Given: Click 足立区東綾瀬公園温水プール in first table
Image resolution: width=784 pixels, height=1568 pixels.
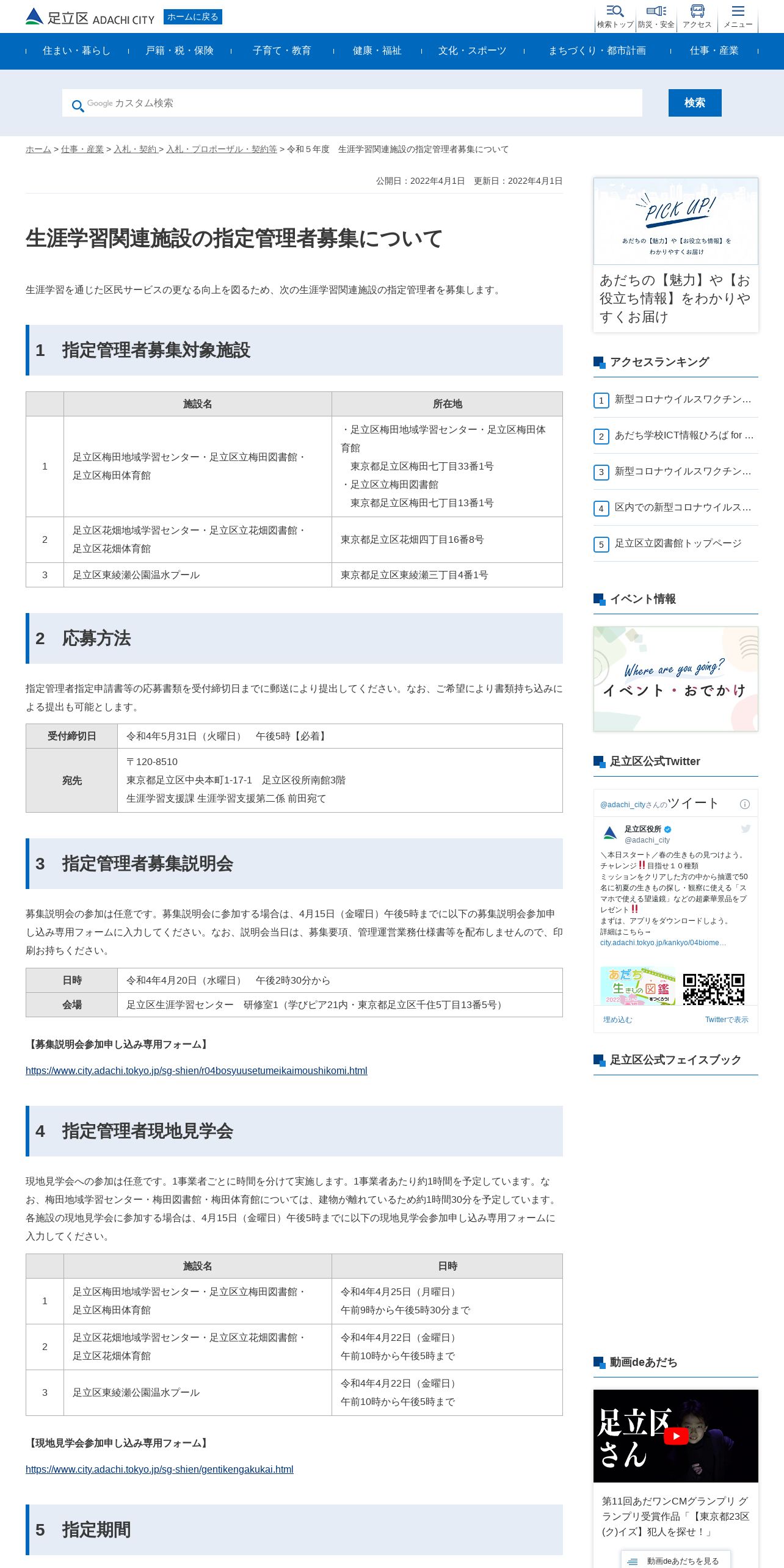Looking at the screenshot, I should coord(136,575).
